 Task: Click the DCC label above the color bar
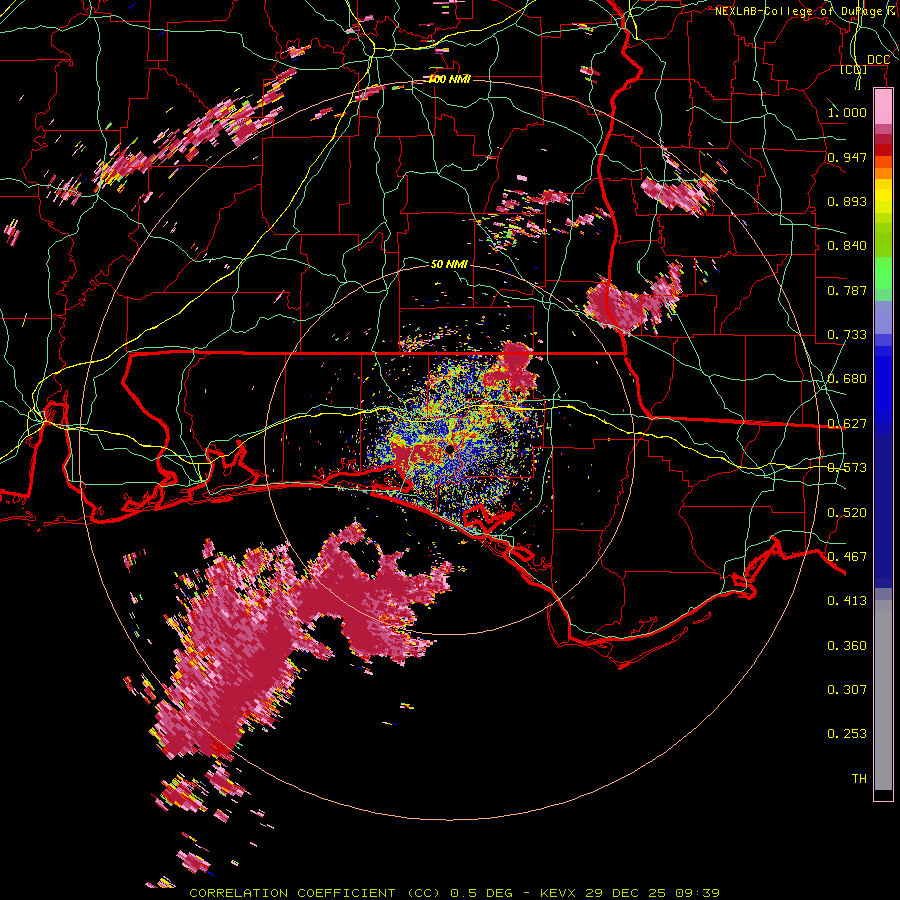tap(878, 59)
